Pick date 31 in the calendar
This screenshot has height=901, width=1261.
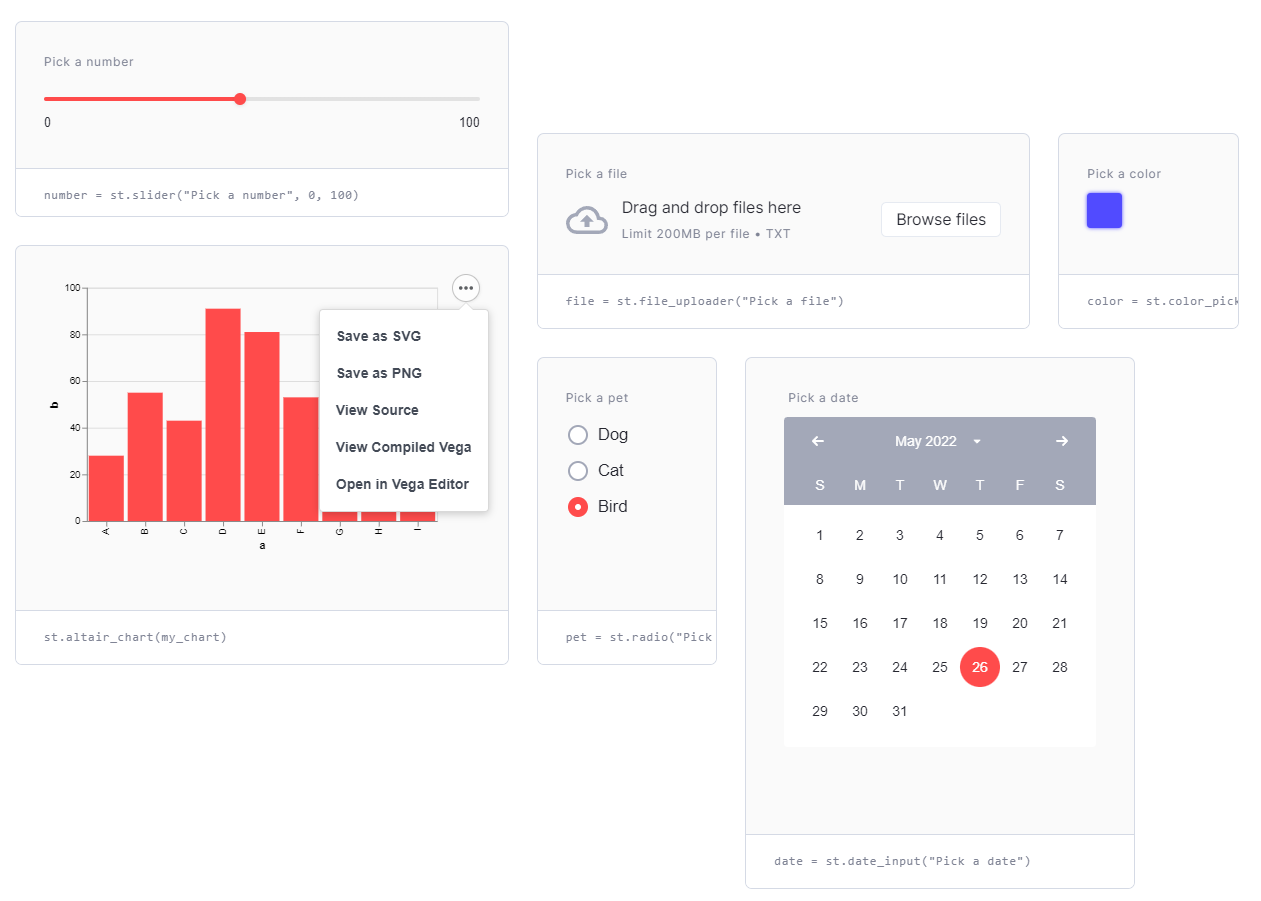point(900,711)
